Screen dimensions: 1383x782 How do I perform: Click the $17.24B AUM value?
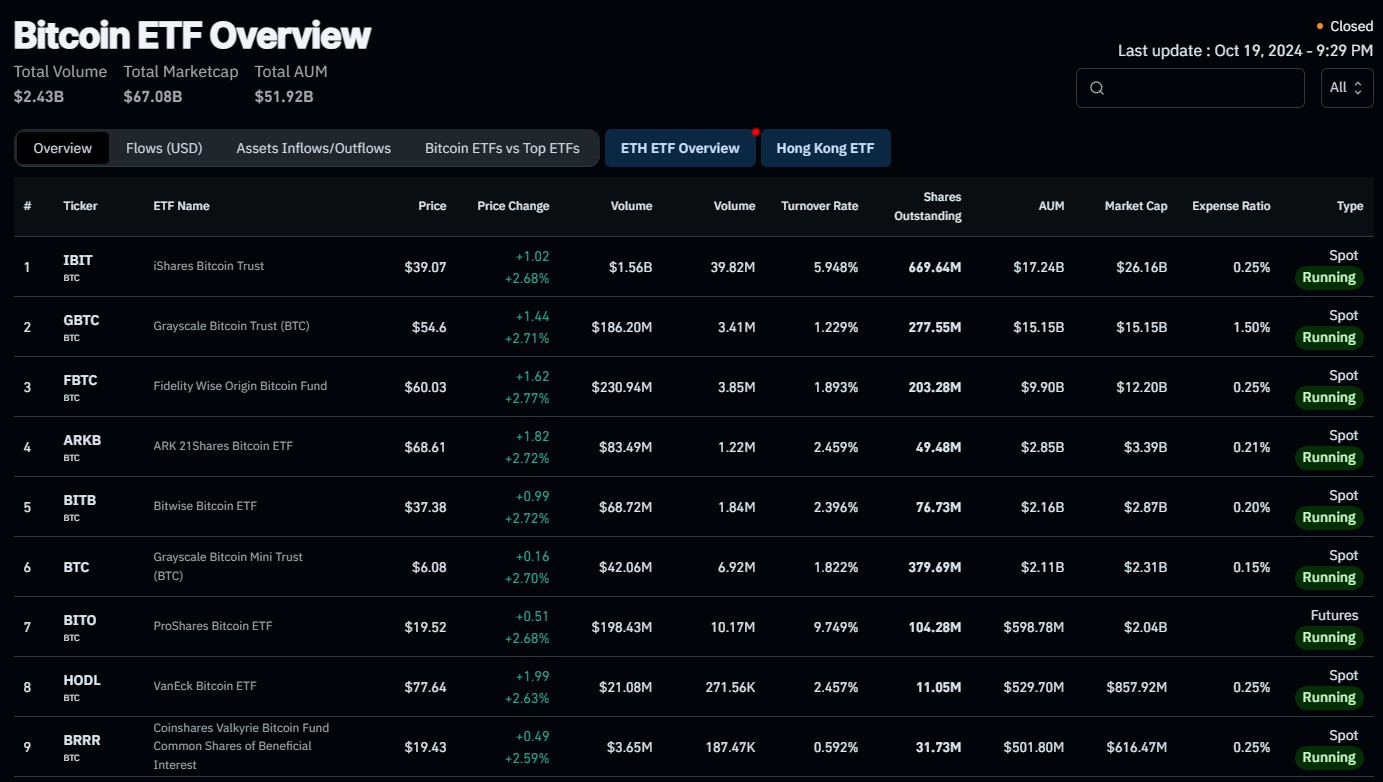(1038, 267)
